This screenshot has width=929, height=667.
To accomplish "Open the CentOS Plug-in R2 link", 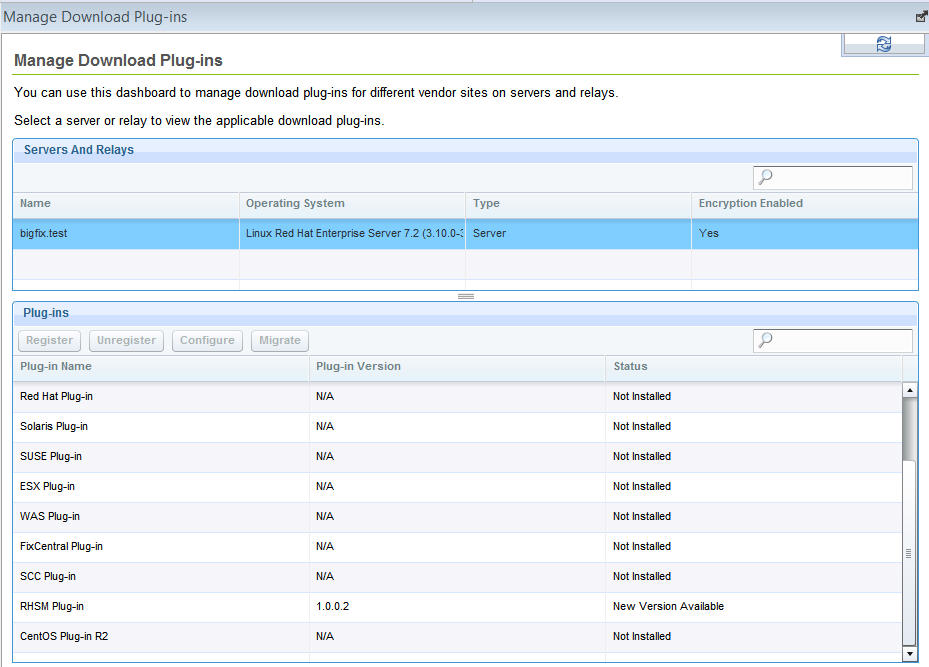I will coord(63,636).
